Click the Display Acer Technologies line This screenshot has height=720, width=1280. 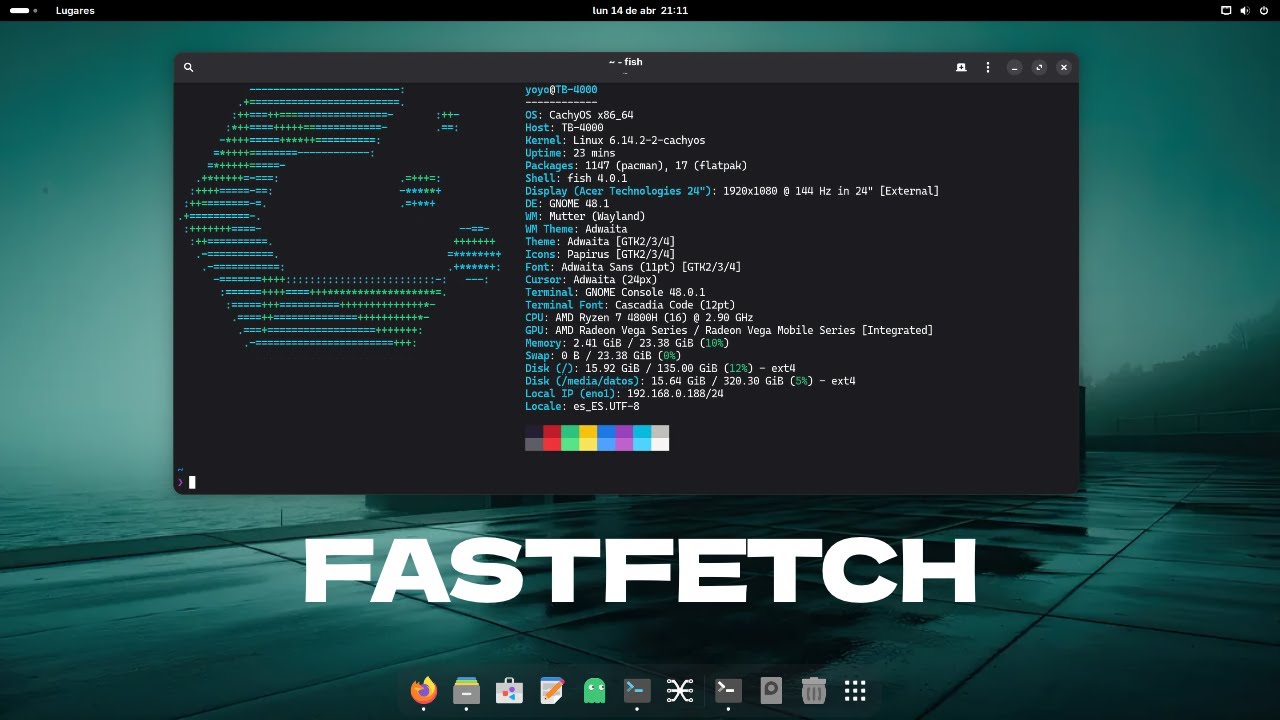pos(732,191)
